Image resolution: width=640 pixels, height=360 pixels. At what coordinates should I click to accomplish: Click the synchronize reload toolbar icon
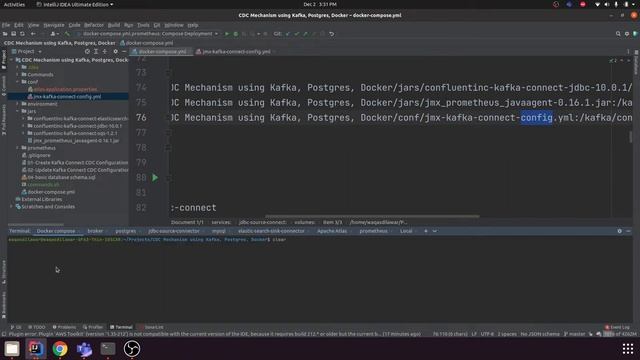tap(22, 34)
